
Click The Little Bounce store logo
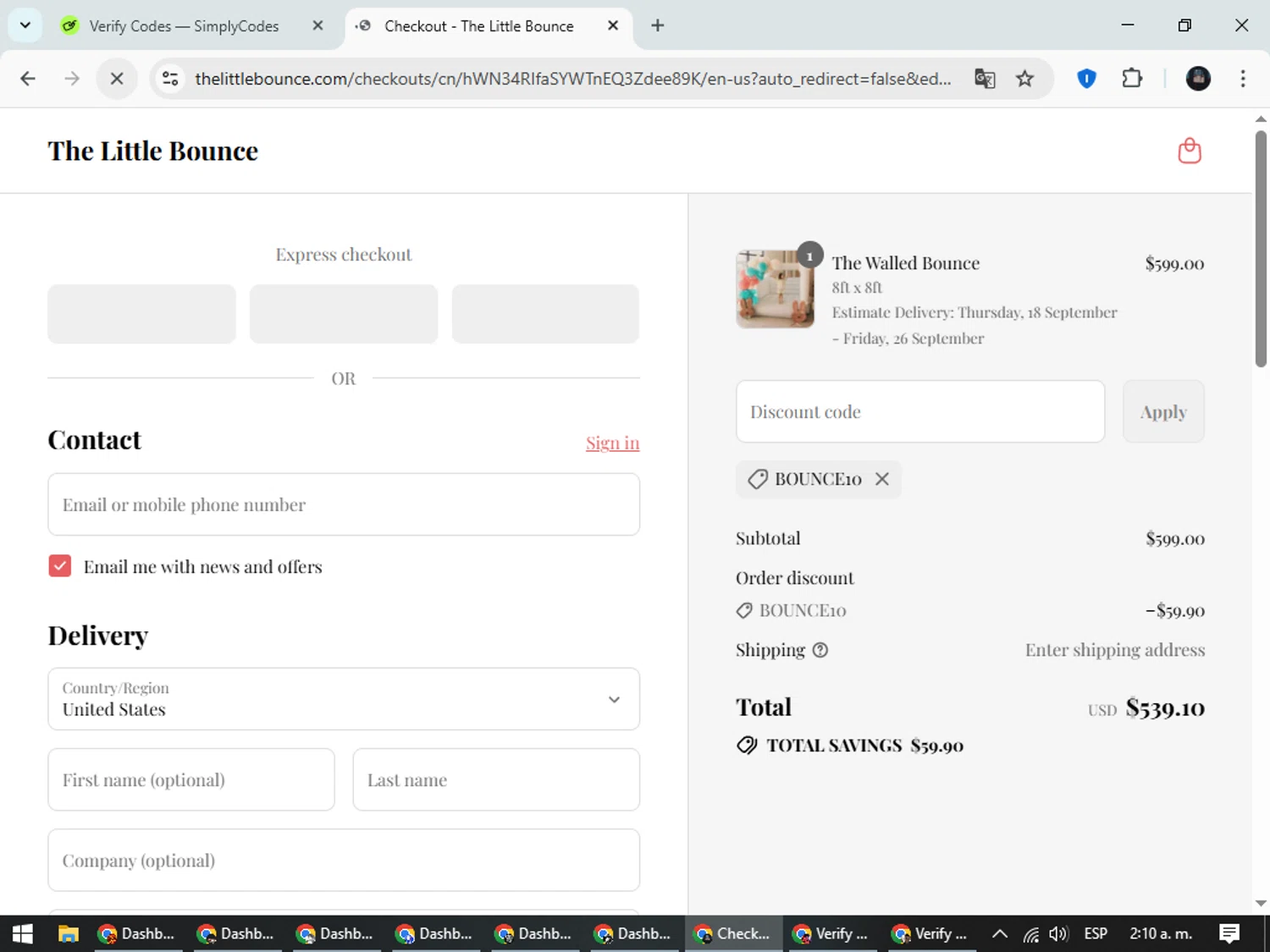(x=153, y=151)
